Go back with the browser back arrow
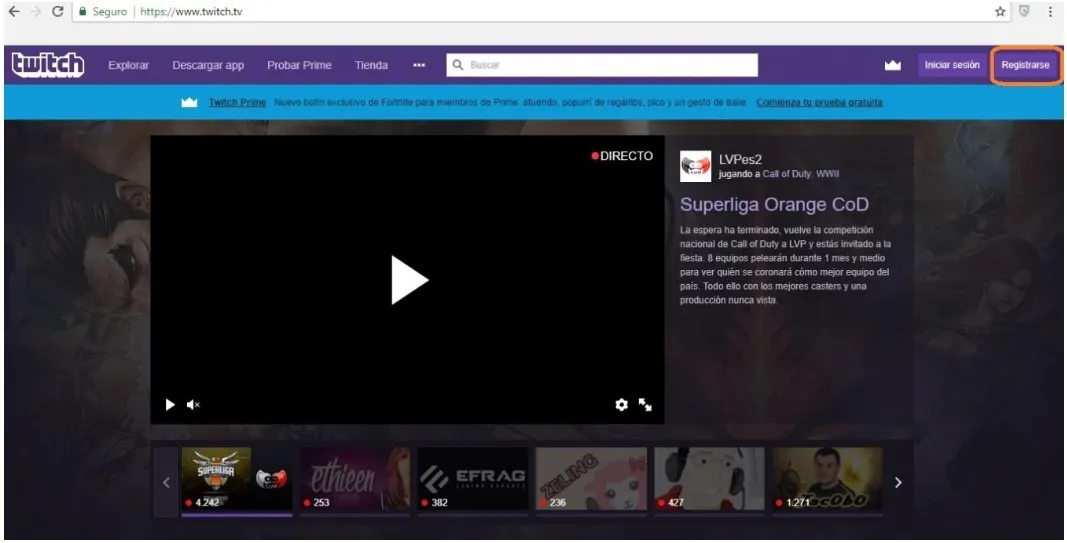The width and height of the screenshot is (1067, 543). coord(14,12)
